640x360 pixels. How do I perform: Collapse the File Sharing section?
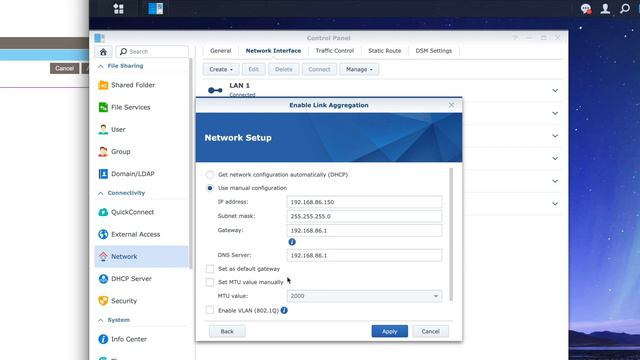click(100, 66)
